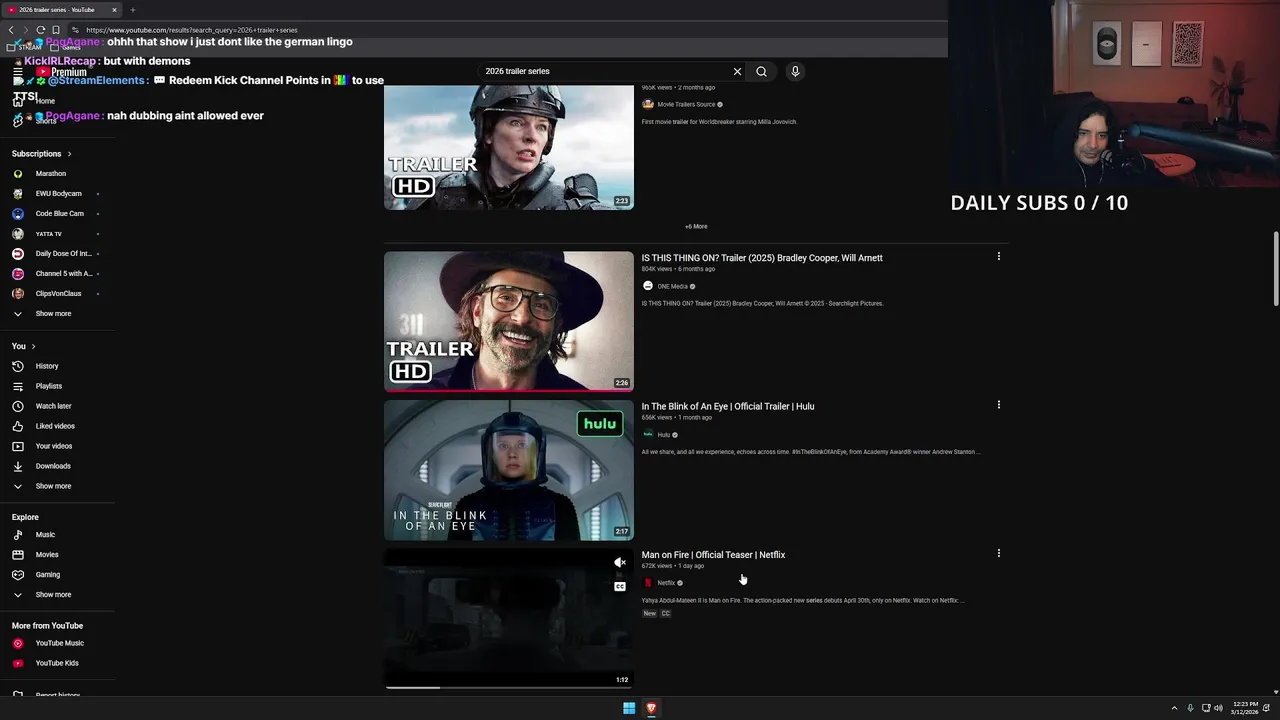Seek along the Man on Fire preview progress bar
Screen dimensions: 1280x720
point(508,687)
